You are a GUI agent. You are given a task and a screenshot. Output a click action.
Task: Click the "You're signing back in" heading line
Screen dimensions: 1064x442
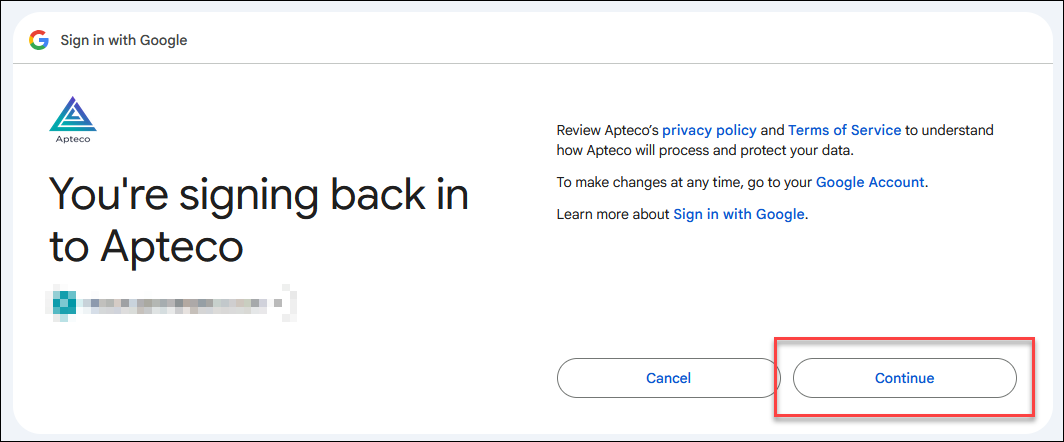(x=259, y=194)
